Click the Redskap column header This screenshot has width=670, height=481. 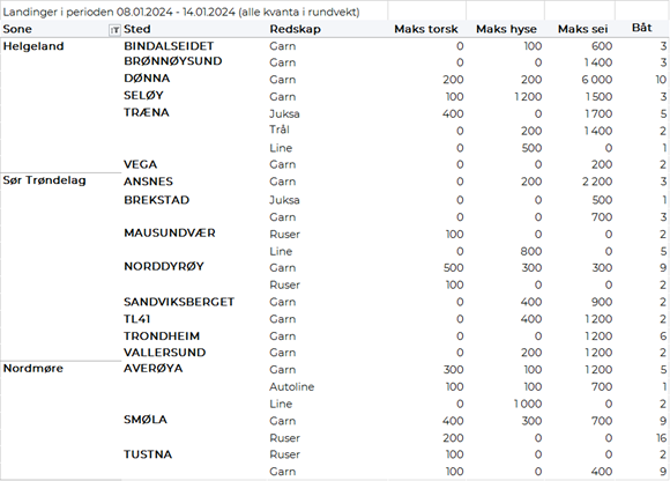click(293, 31)
